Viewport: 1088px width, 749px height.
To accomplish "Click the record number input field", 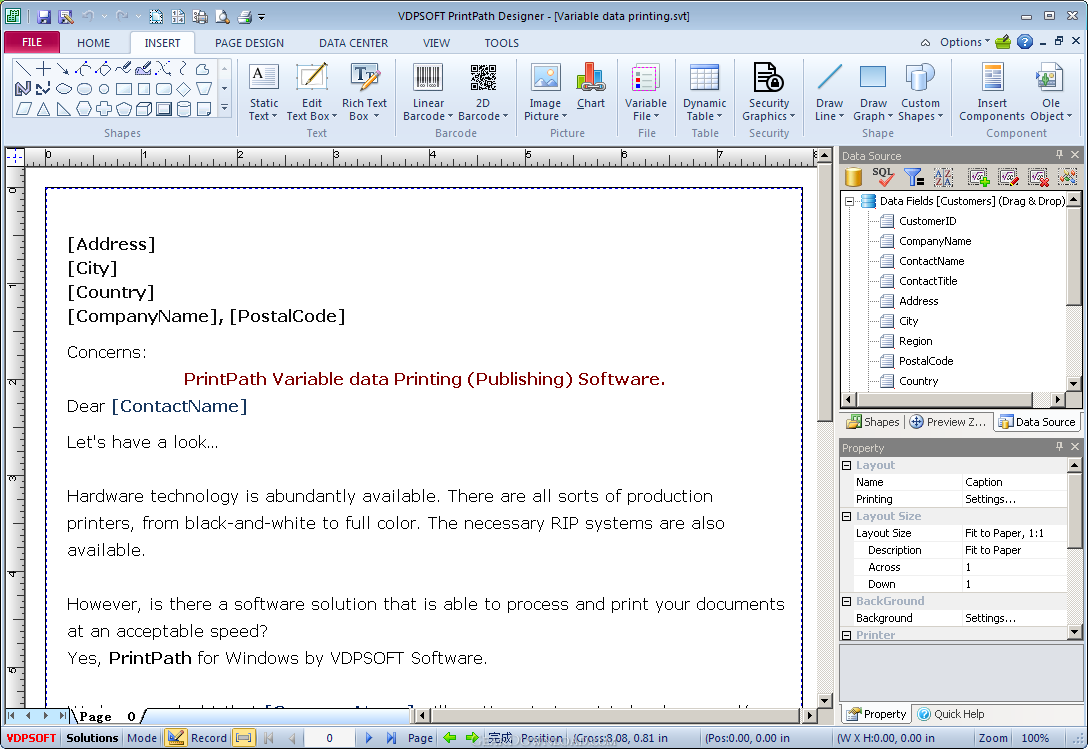I will coord(329,738).
